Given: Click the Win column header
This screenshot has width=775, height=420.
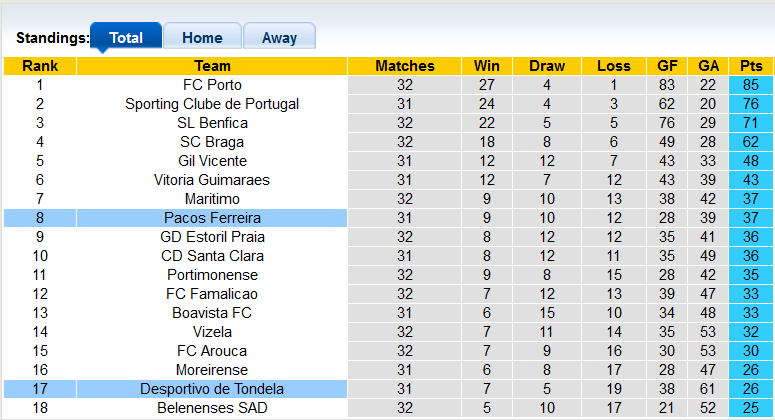Looking at the screenshot, I should click(488, 66).
